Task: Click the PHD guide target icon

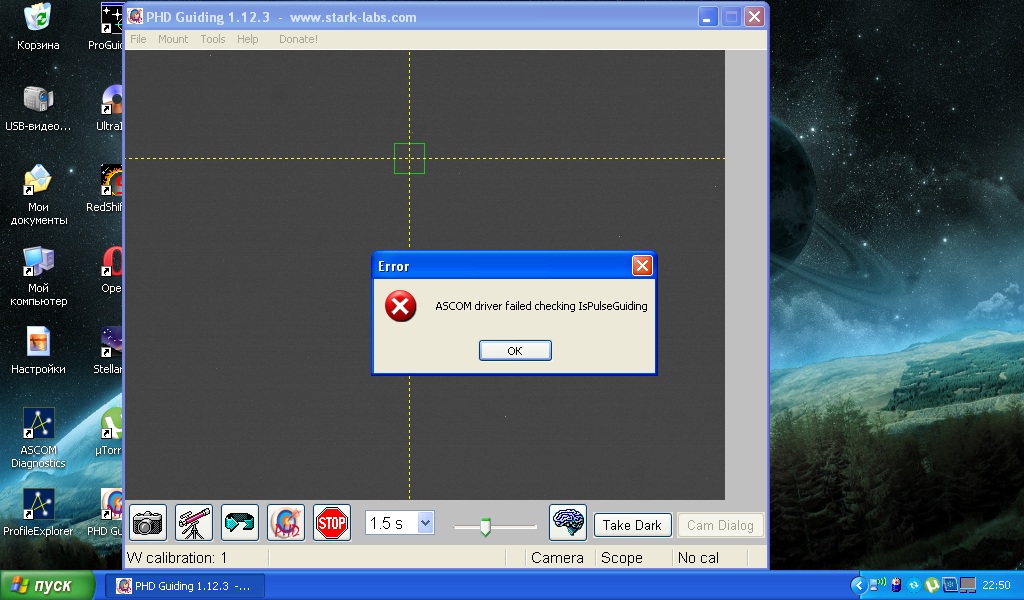Action: click(286, 523)
